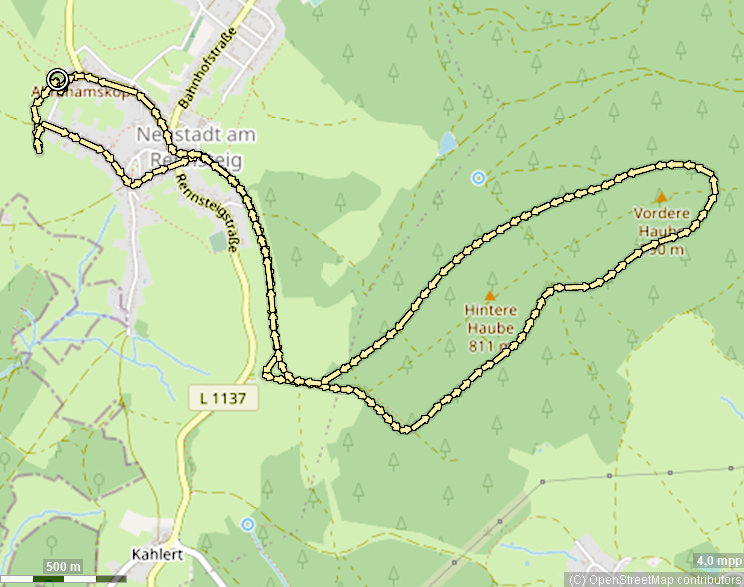Click the 4,0 mpp resolution indicator
This screenshot has width=744, height=587.
tap(718, 561)
